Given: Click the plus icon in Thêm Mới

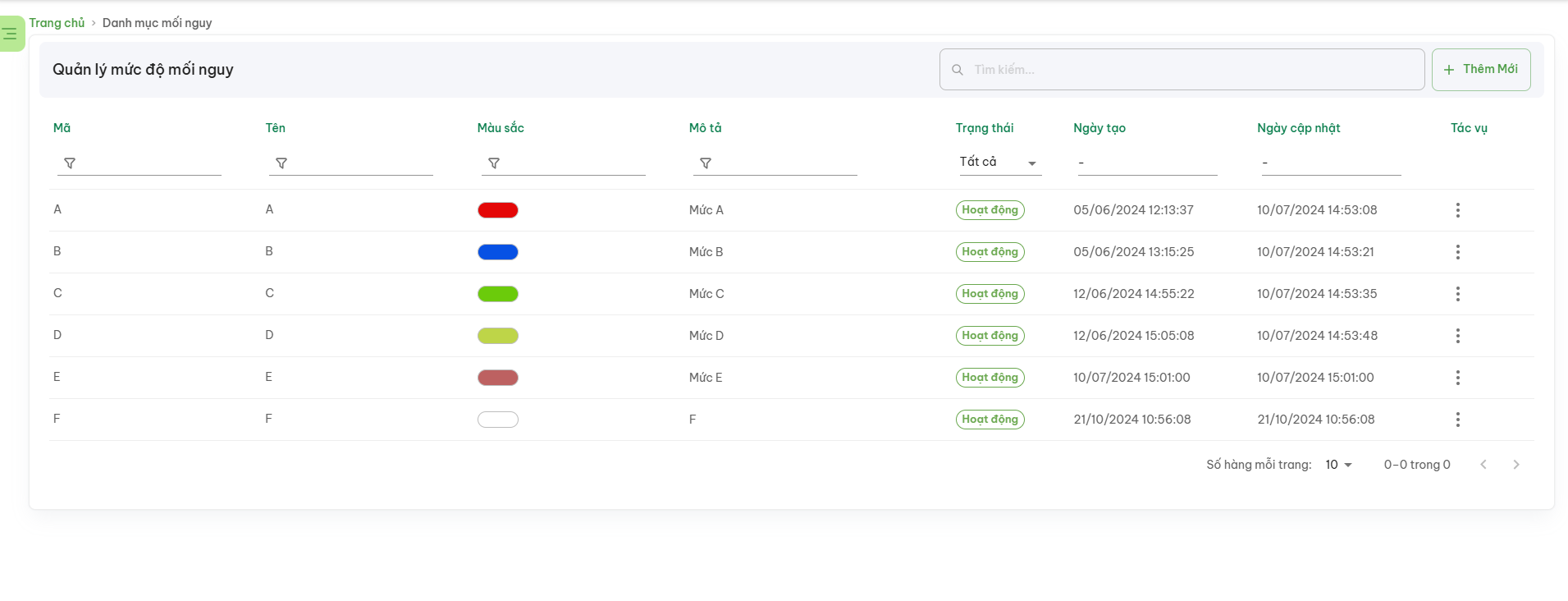Looking at the screenshot, I should 1449,70.
